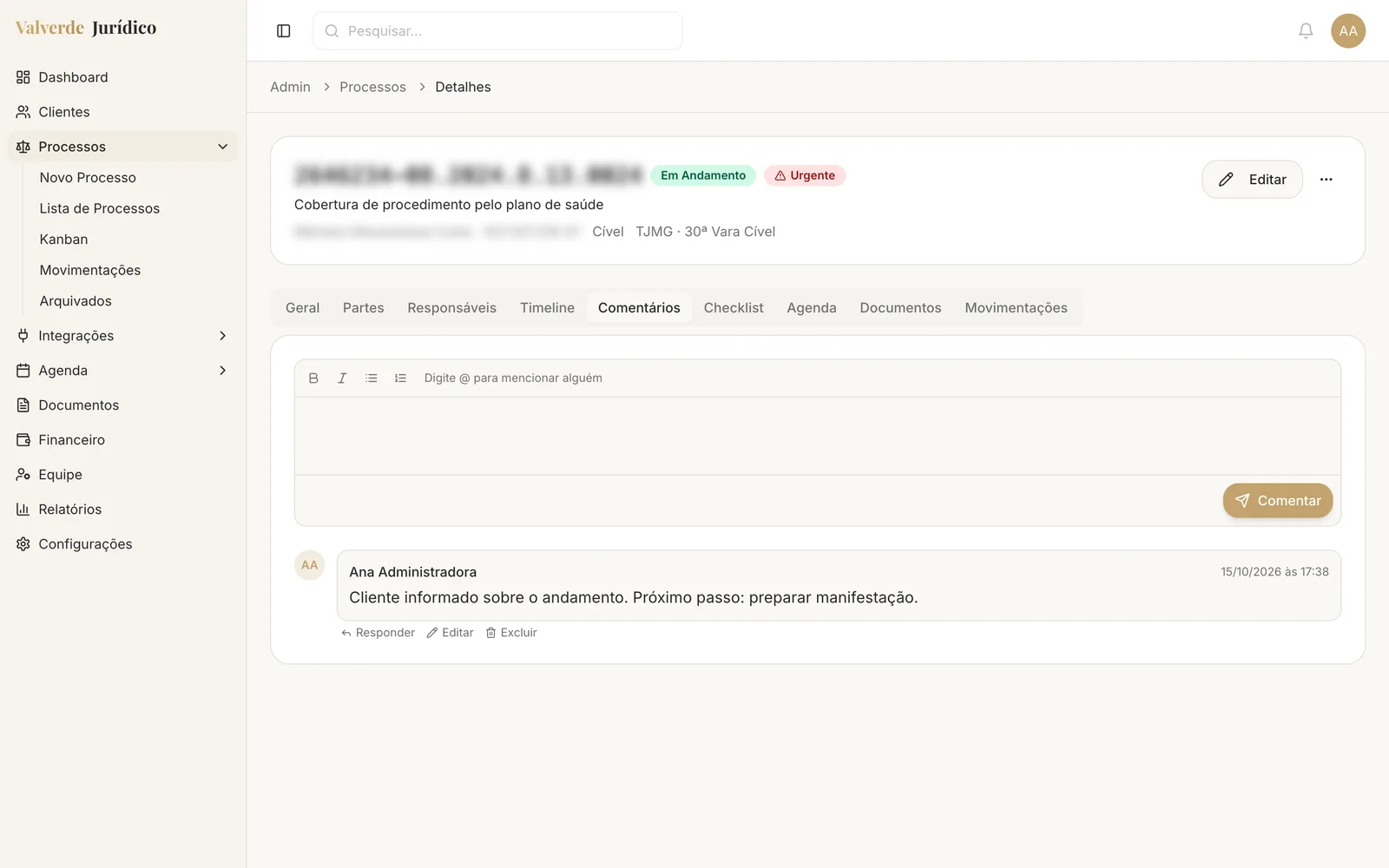Go to Clientes in the sidebar

(122, 112)
